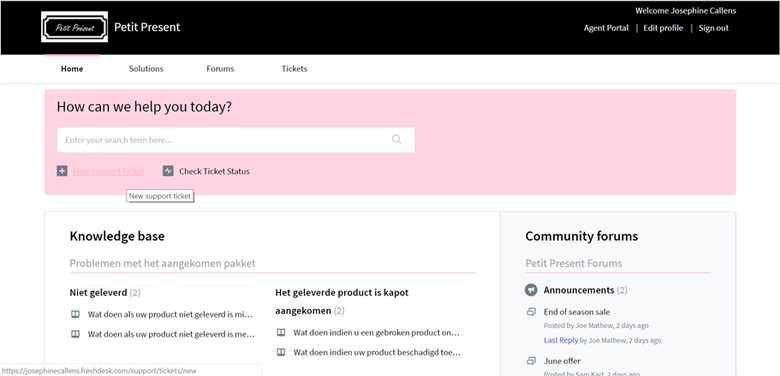The width and height of the screenshot is (780, 376).
Task: Open the Agent Portal link
Action: [x=606, y=28]
